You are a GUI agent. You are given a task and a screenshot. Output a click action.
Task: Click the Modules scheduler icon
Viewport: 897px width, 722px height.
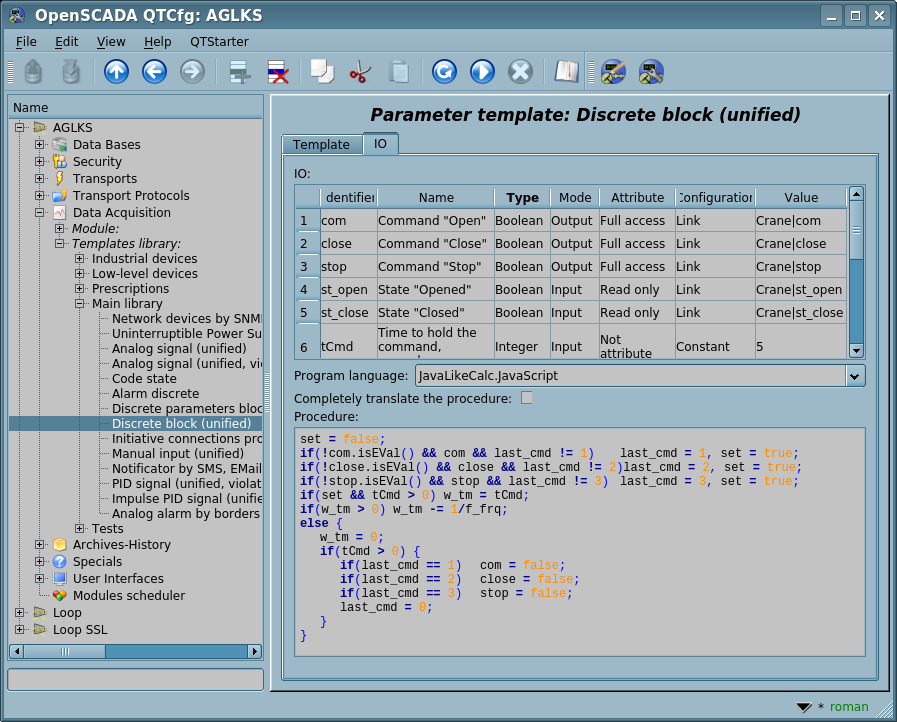[59, 596]
